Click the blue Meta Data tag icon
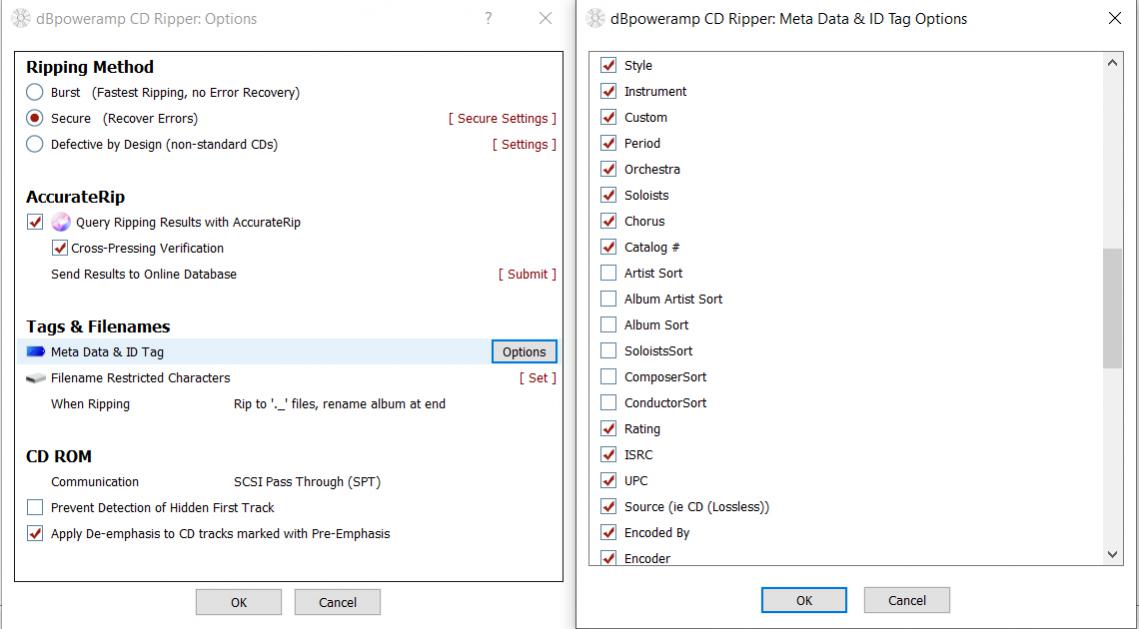This screenshot has width=1139, height=629. tap(35, 352)
